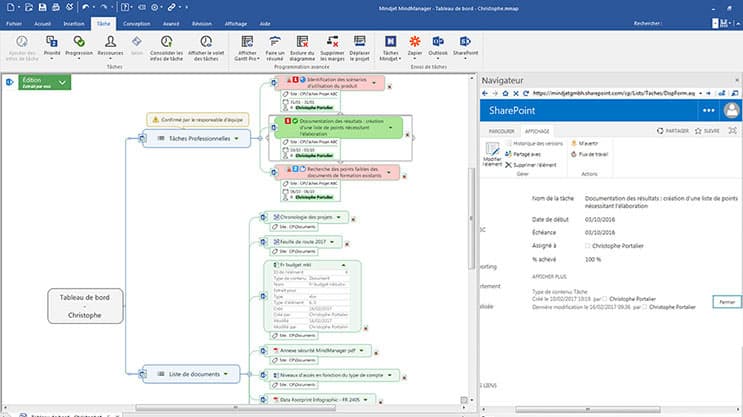The width and height of the screenshot is (743, 417).
Task: Refresh the Navigateur page
Action: 526,93
